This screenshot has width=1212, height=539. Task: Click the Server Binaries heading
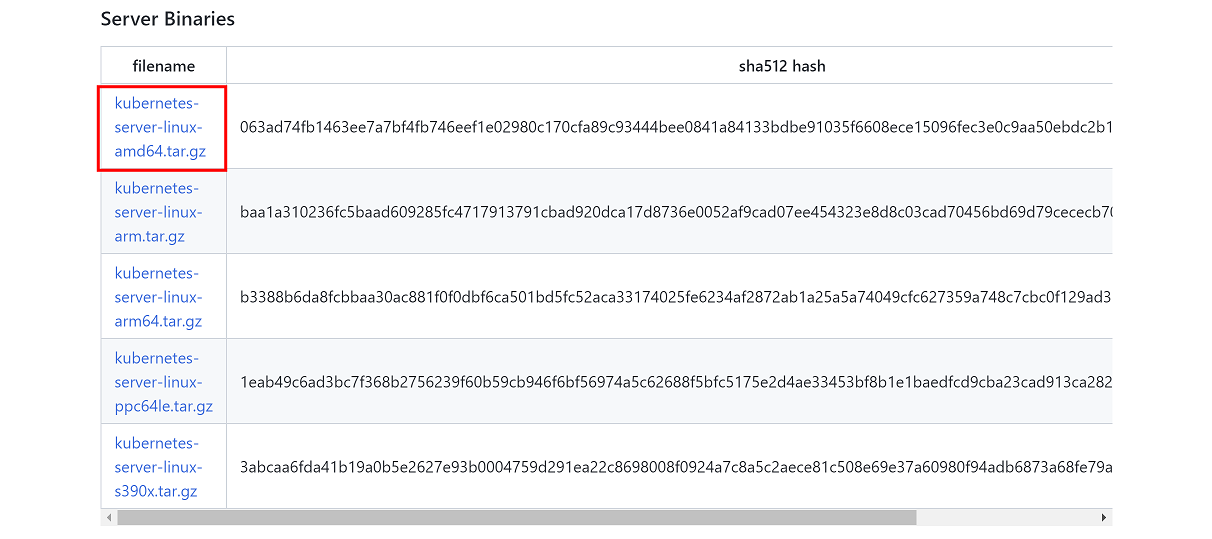point(167,19)
